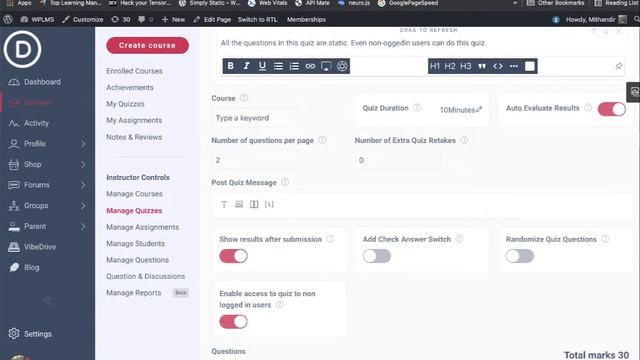Insert a hyperlink with the link icon
The image size is (640, 360).
click(310, 66)
